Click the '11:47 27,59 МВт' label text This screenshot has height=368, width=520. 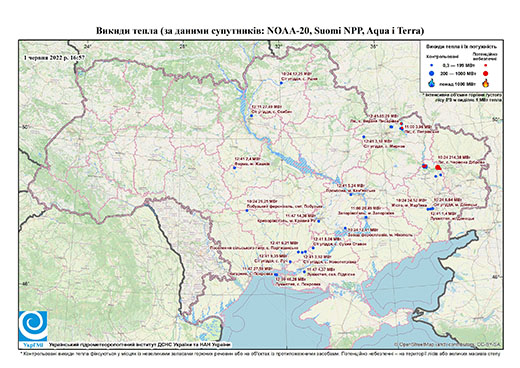pos(258,268)
